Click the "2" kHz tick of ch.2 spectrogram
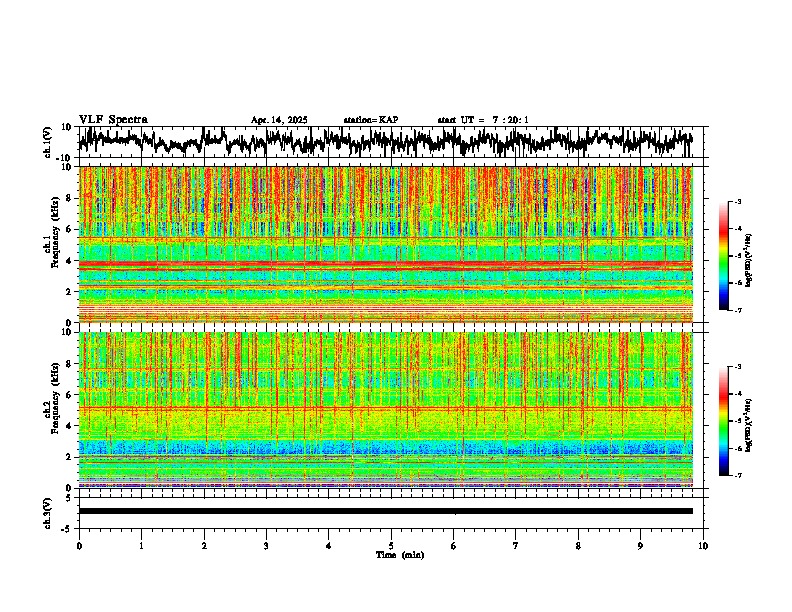Viewport: 792px width, 612px height. [x=70, y=457]
